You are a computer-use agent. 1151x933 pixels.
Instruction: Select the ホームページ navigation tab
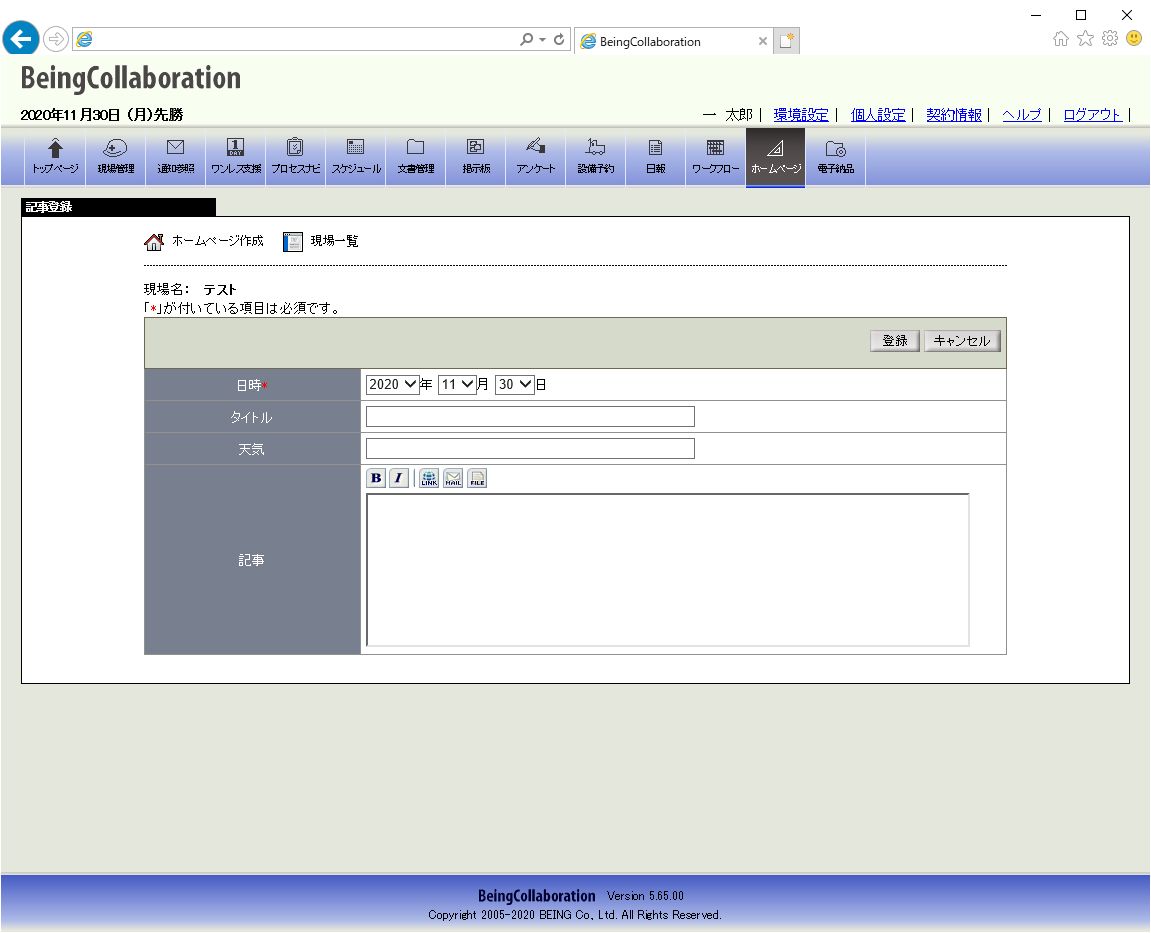tap(775, 157)
